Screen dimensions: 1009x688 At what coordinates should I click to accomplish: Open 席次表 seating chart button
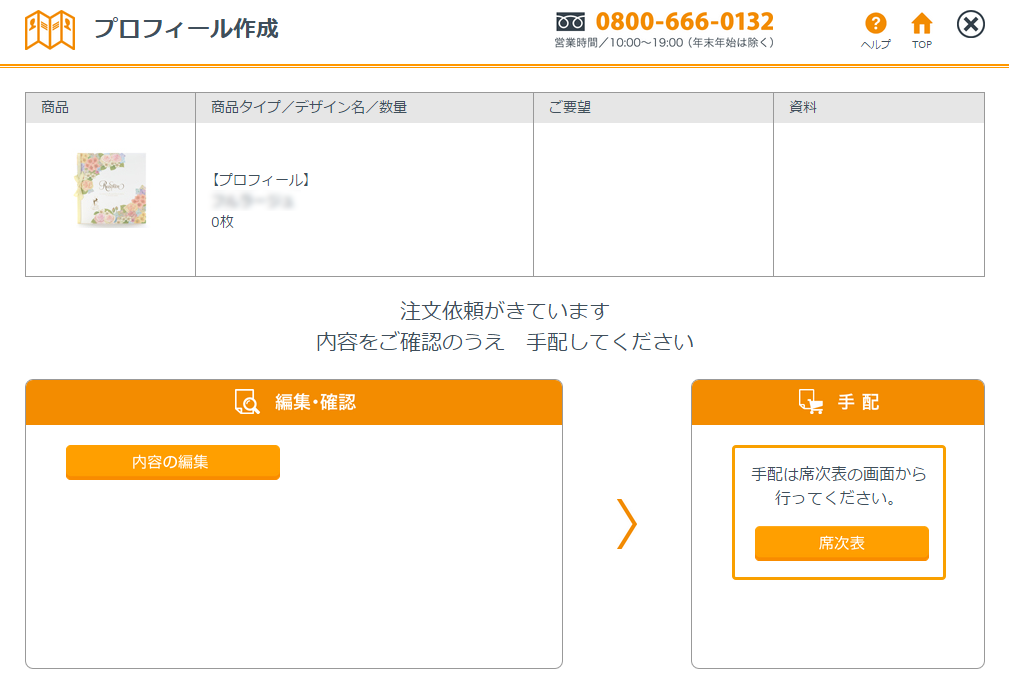click(x=841, y=543)
